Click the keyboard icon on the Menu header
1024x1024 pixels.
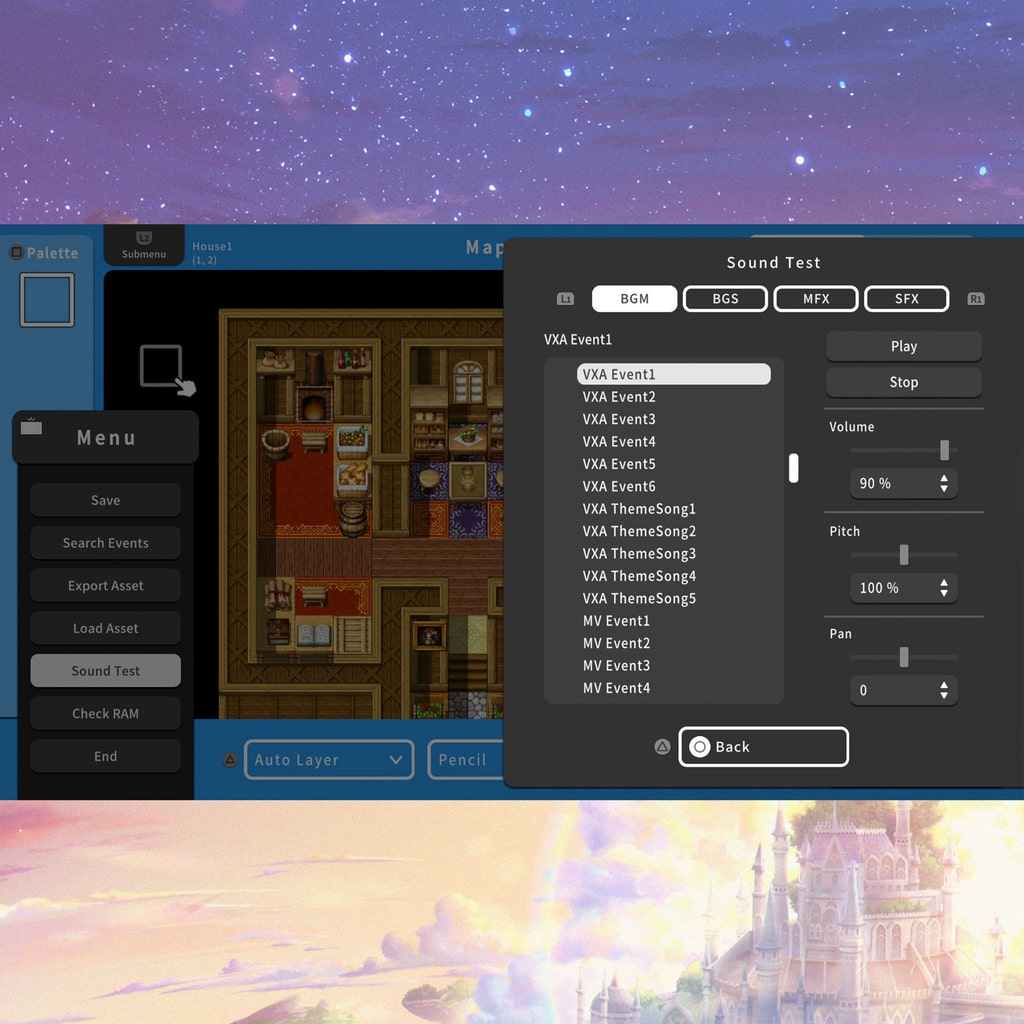tap(31, 427)
